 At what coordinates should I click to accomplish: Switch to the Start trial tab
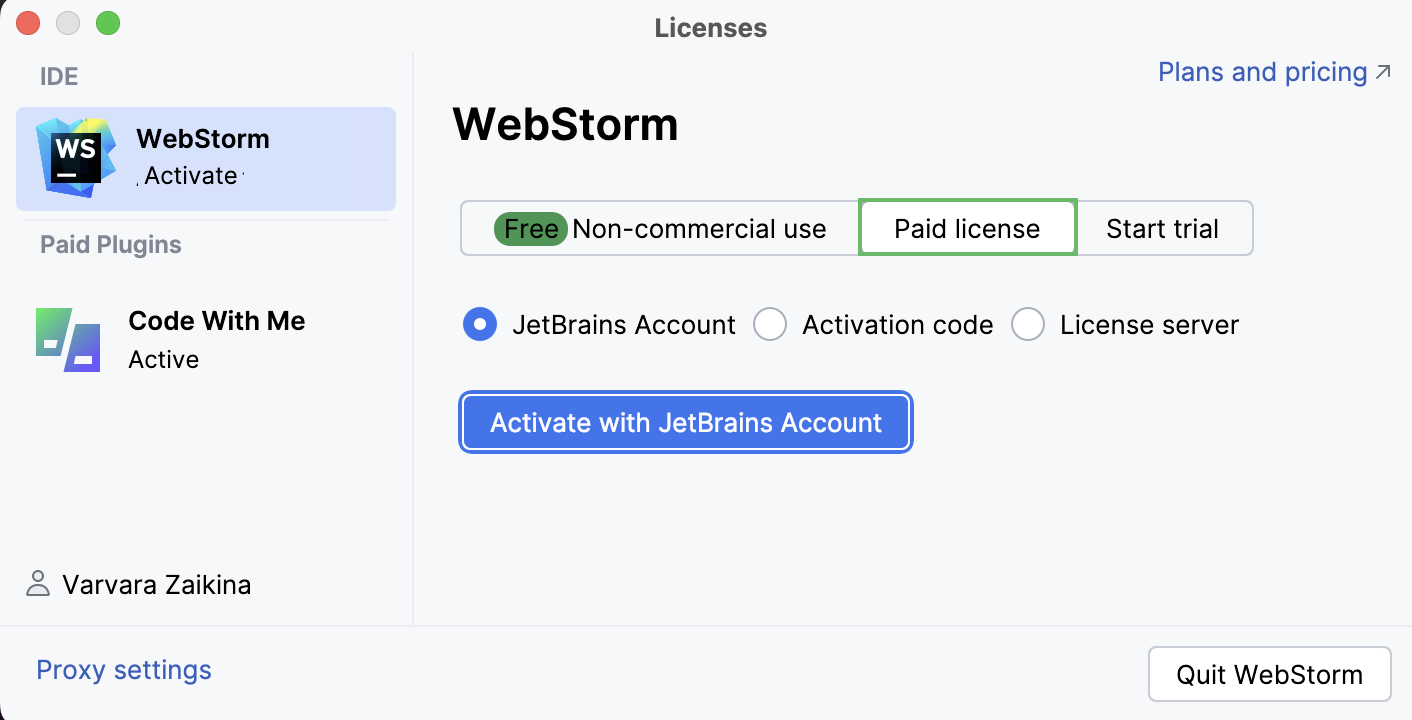point(1163,228)
